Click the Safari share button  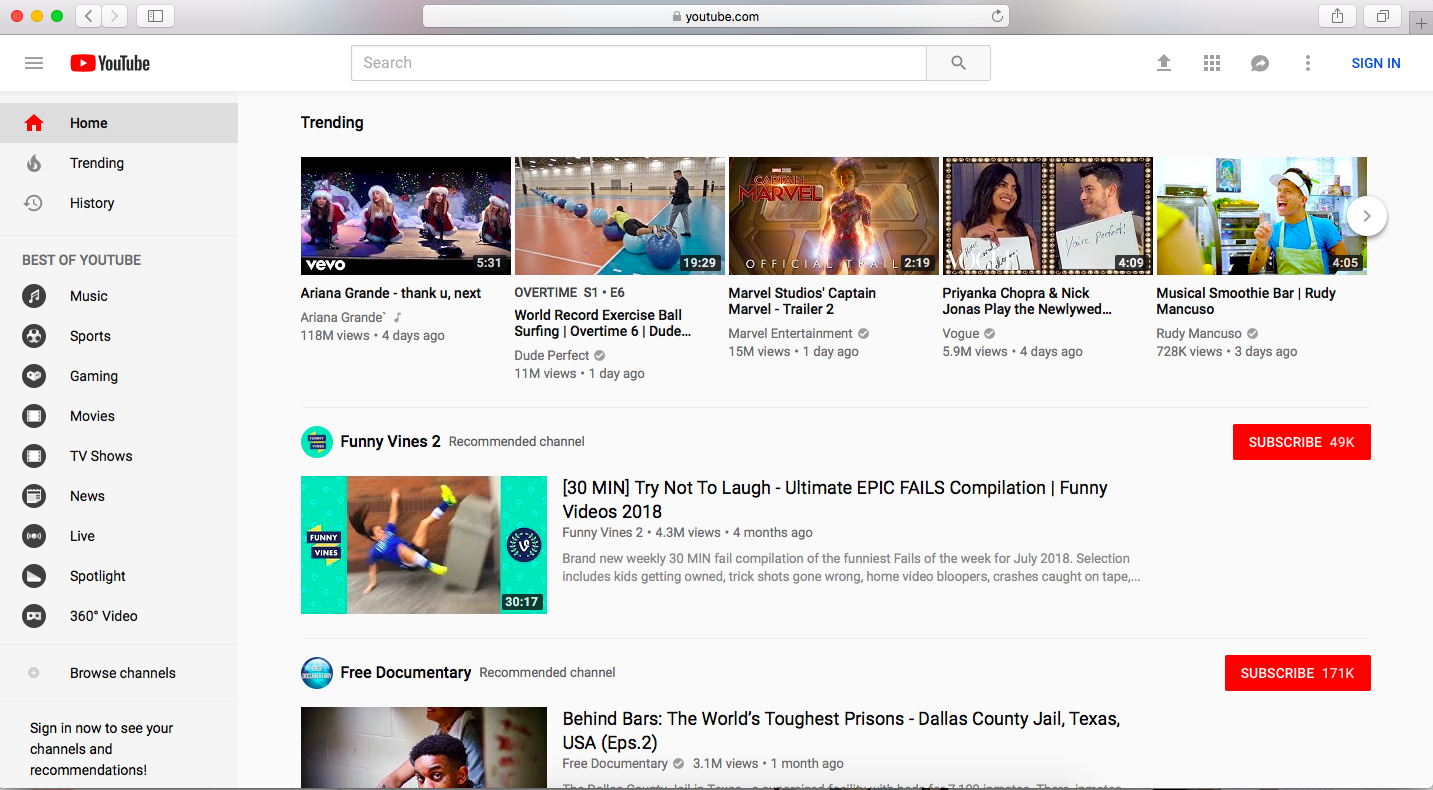click(x=1337, y=16)
